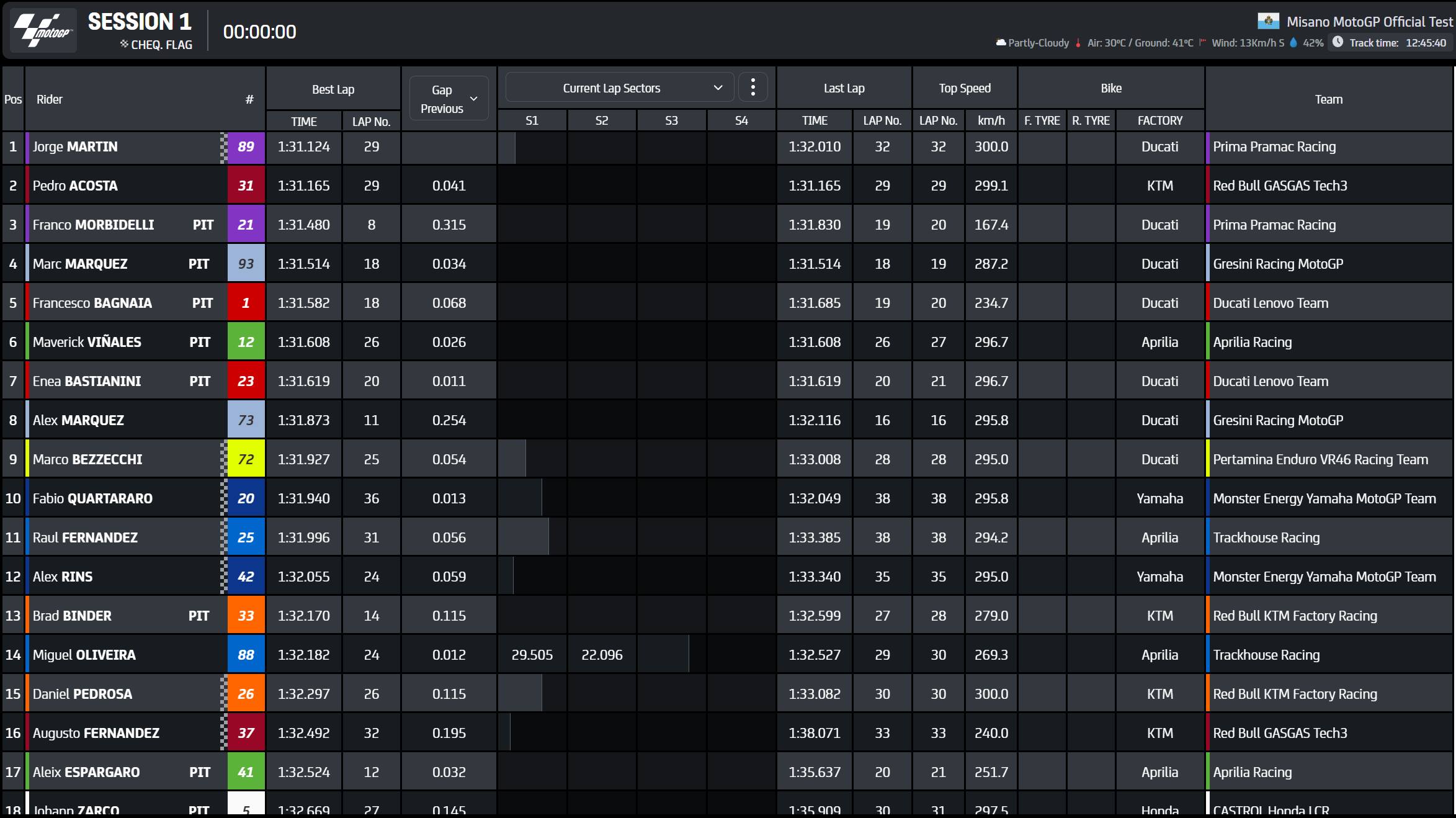Click Miguel OLIVEIRA's S1 sector time 29.505

pyautogui.click(x=532, y=655)
